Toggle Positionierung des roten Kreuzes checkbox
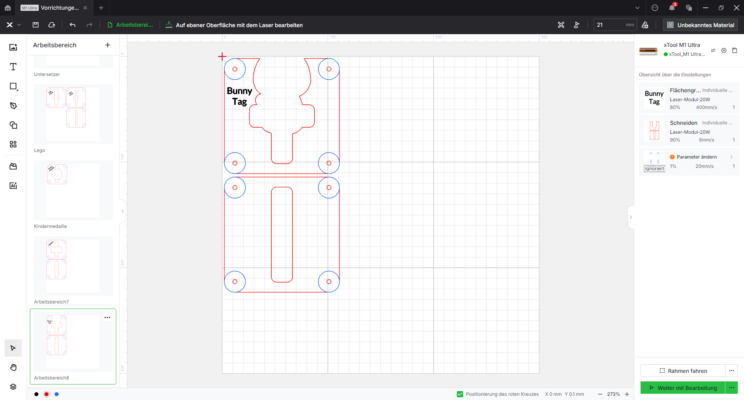744x400 pixels. tap(459, 394)
